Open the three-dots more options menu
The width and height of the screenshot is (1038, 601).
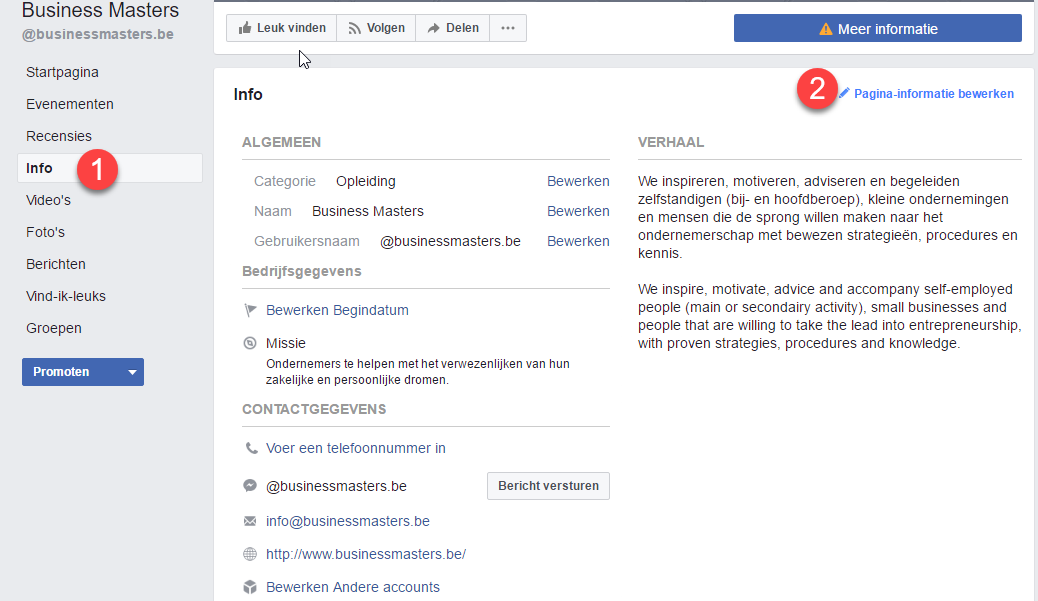click(x=508, y=28)
